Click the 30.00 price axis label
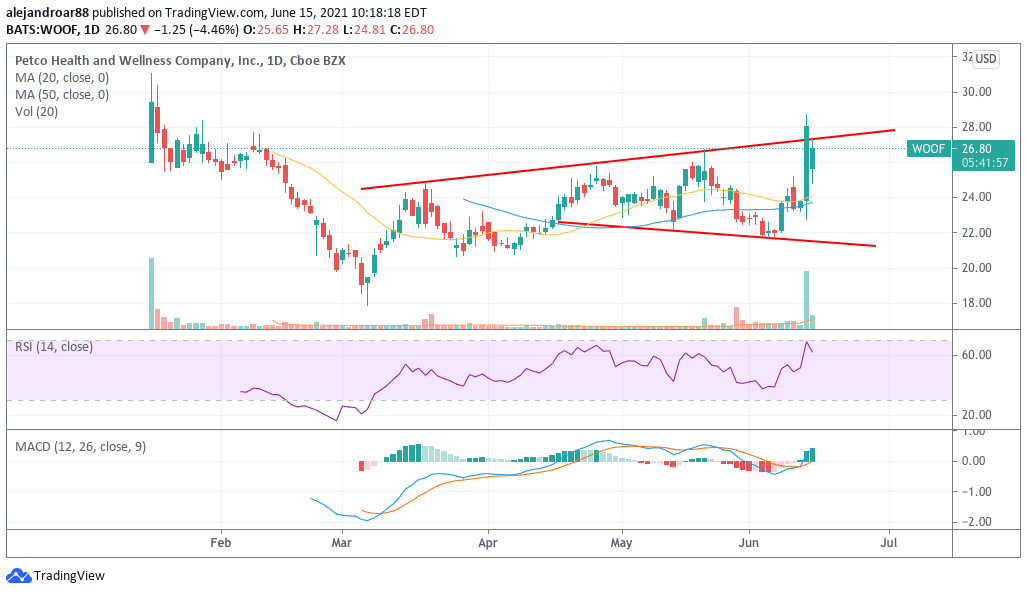Image resolution: width=1027 pixels, height=594 pixels. coord(976,92)
